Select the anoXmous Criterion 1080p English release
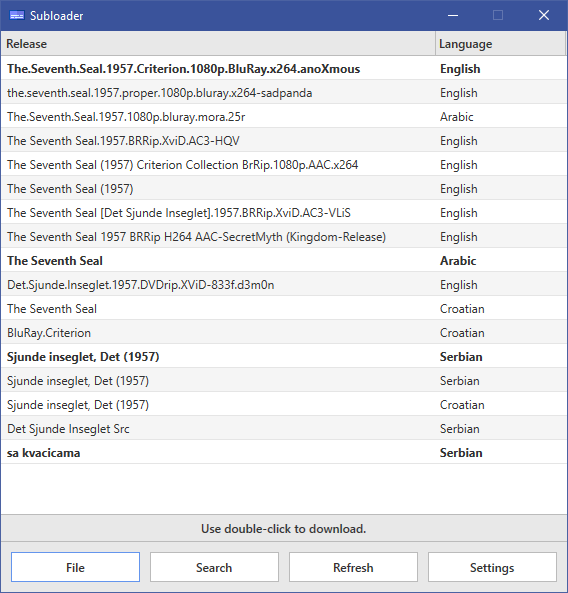The height and width of the screenshot is (593, 568). coord(284,69)
